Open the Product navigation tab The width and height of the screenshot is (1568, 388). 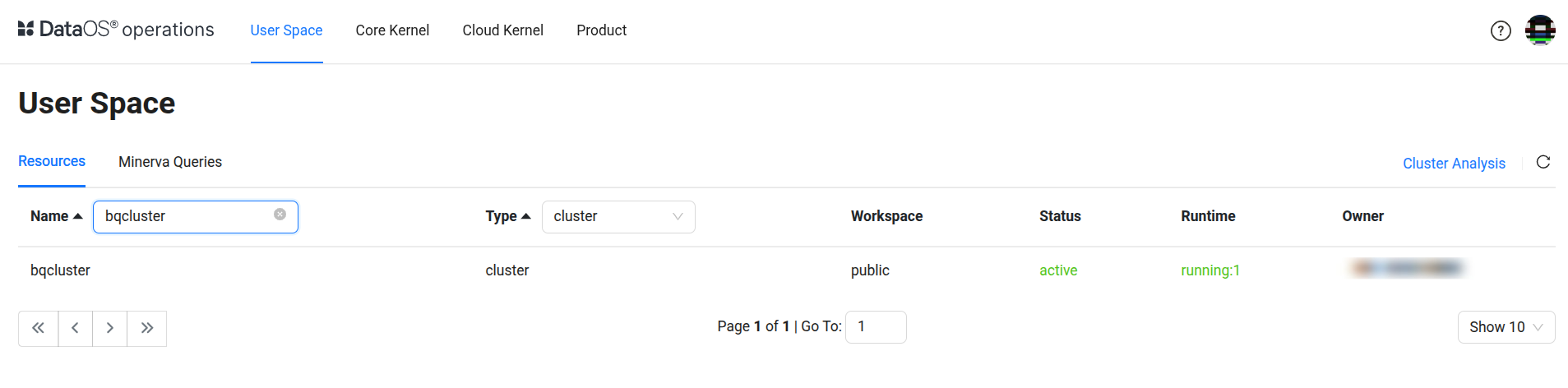point(601,30)
